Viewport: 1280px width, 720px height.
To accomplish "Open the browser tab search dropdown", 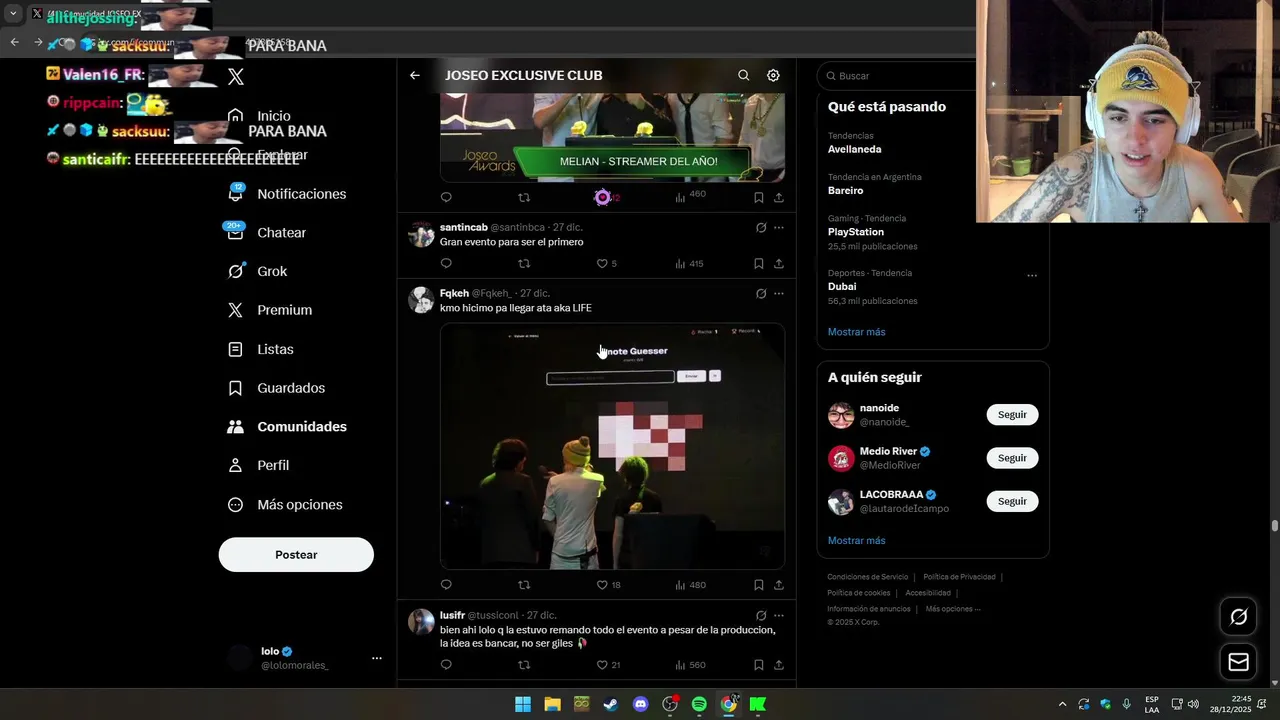I will pyautogui.click(x=13, y=14).
